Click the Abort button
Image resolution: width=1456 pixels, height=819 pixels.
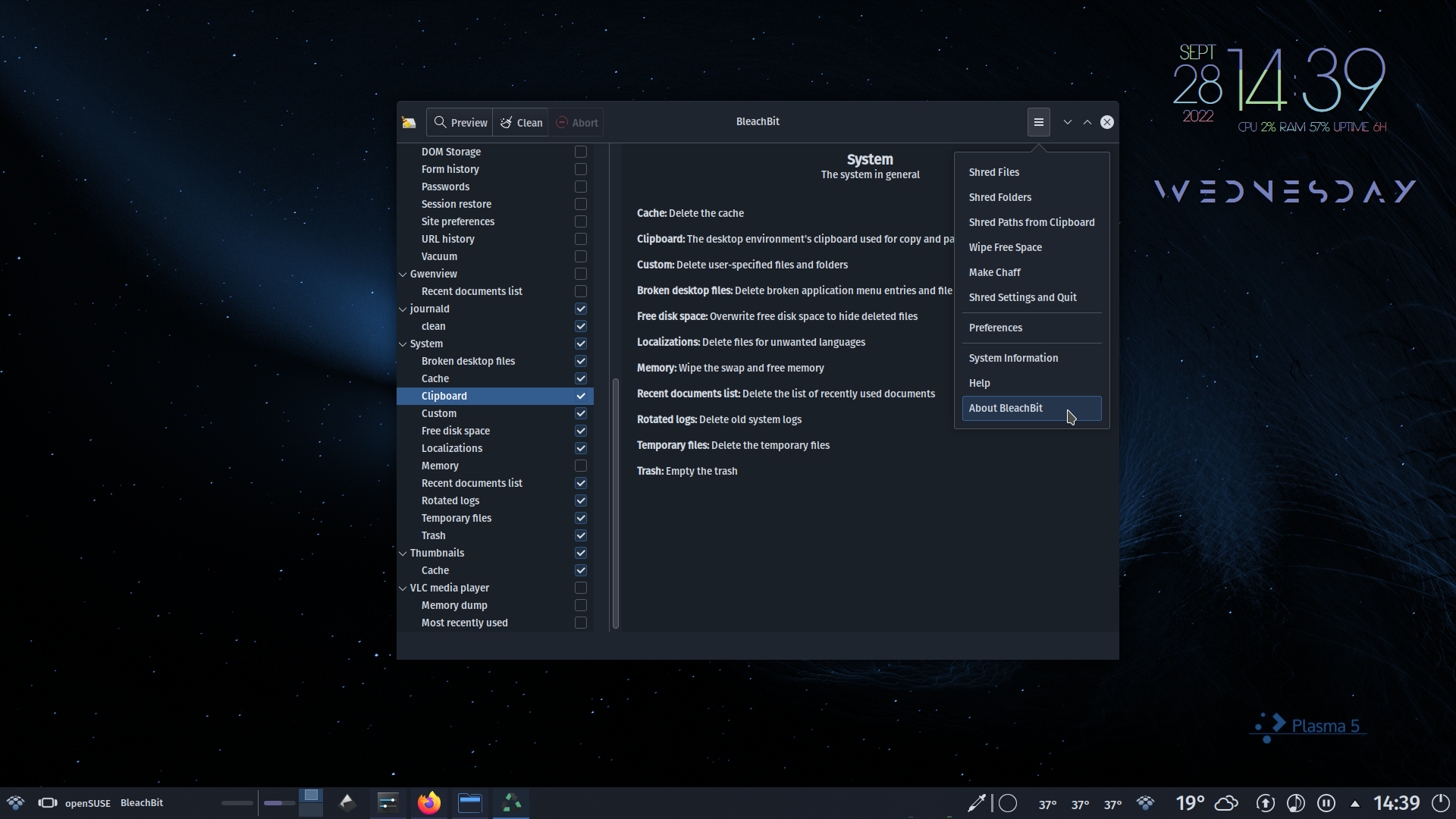[x=576, y=122]
